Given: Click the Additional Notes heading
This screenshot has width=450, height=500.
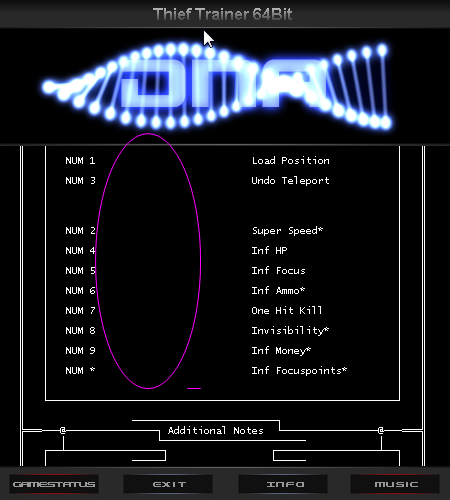Looking at the screenshot, I should click(216, 431).
